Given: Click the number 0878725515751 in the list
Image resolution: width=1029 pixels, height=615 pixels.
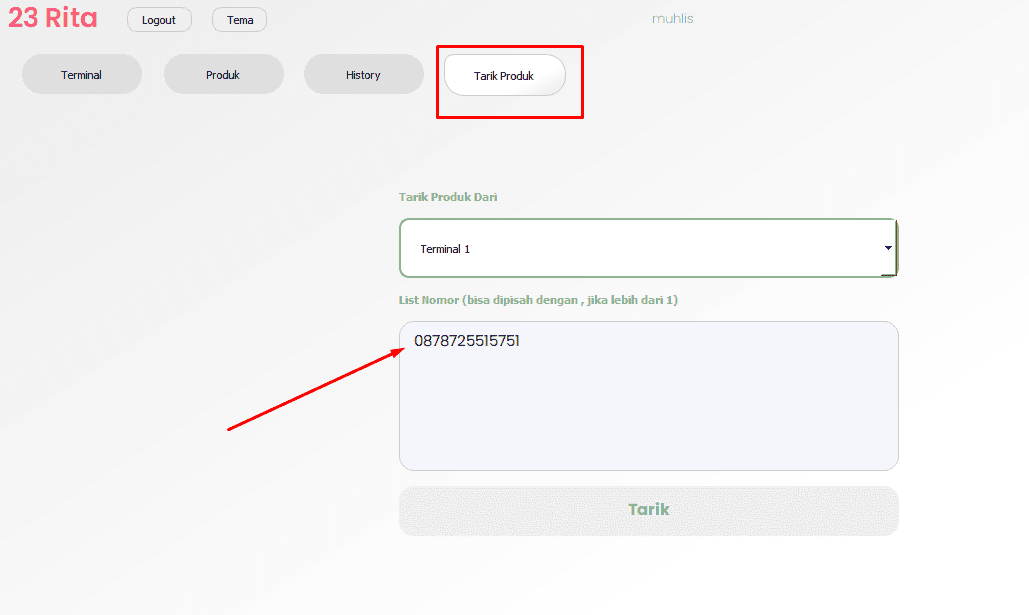Looking at the screenshot, I should click(x=467, y=342).
